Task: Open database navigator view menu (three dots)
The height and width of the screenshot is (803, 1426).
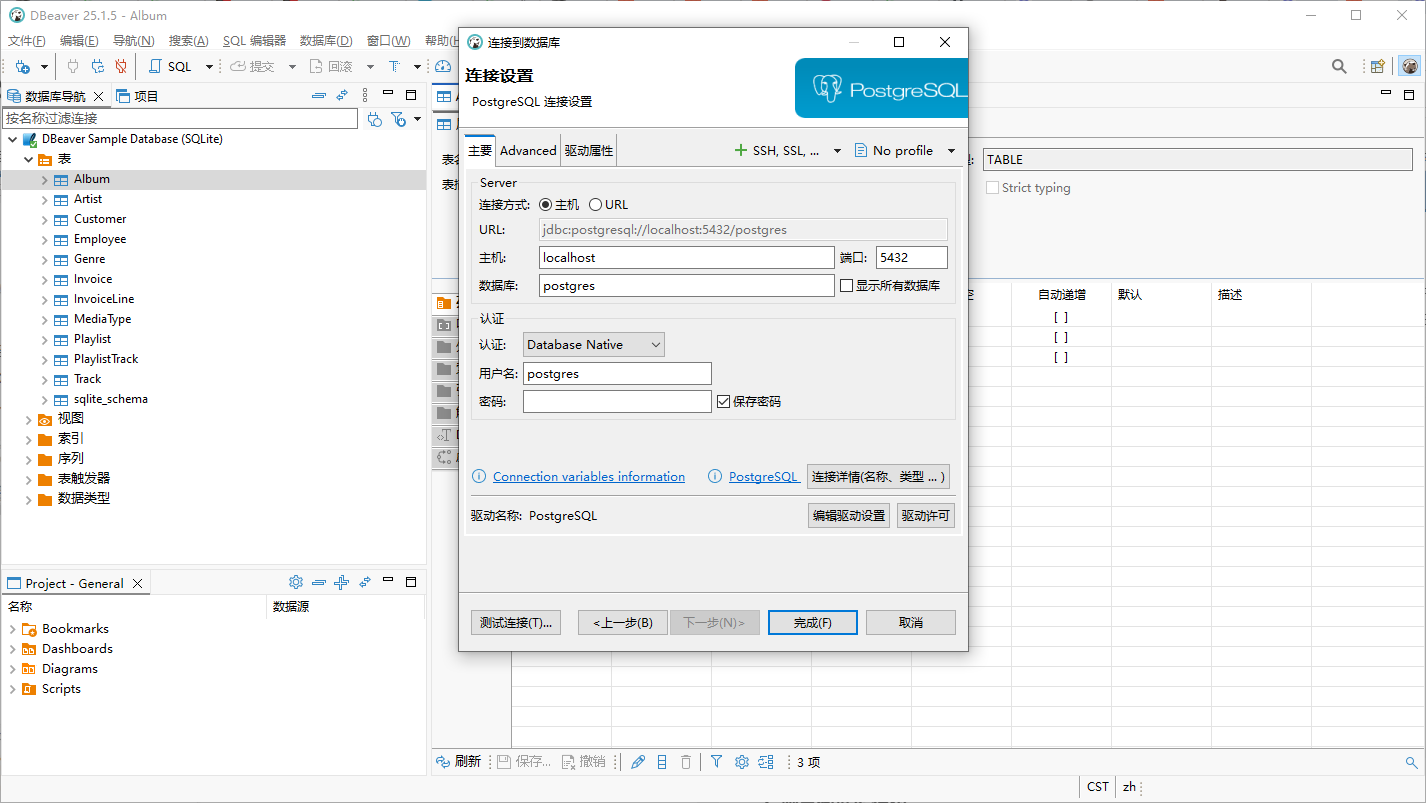Action: pyautogui.click(x=365, y=96)
